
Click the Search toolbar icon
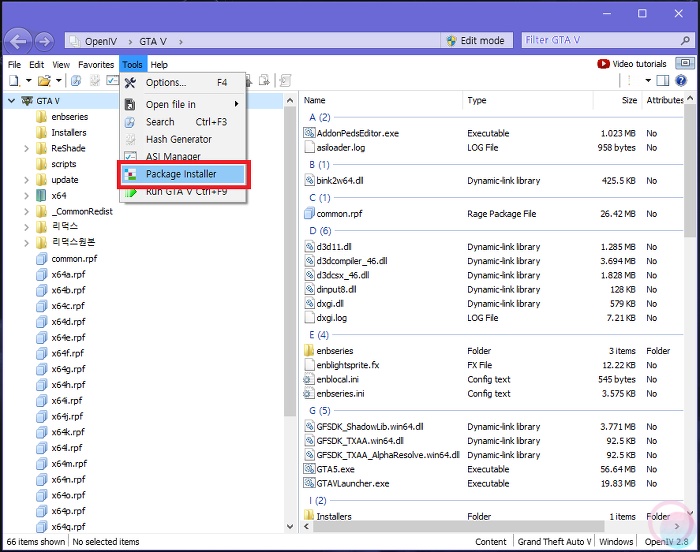coord(76,81)
